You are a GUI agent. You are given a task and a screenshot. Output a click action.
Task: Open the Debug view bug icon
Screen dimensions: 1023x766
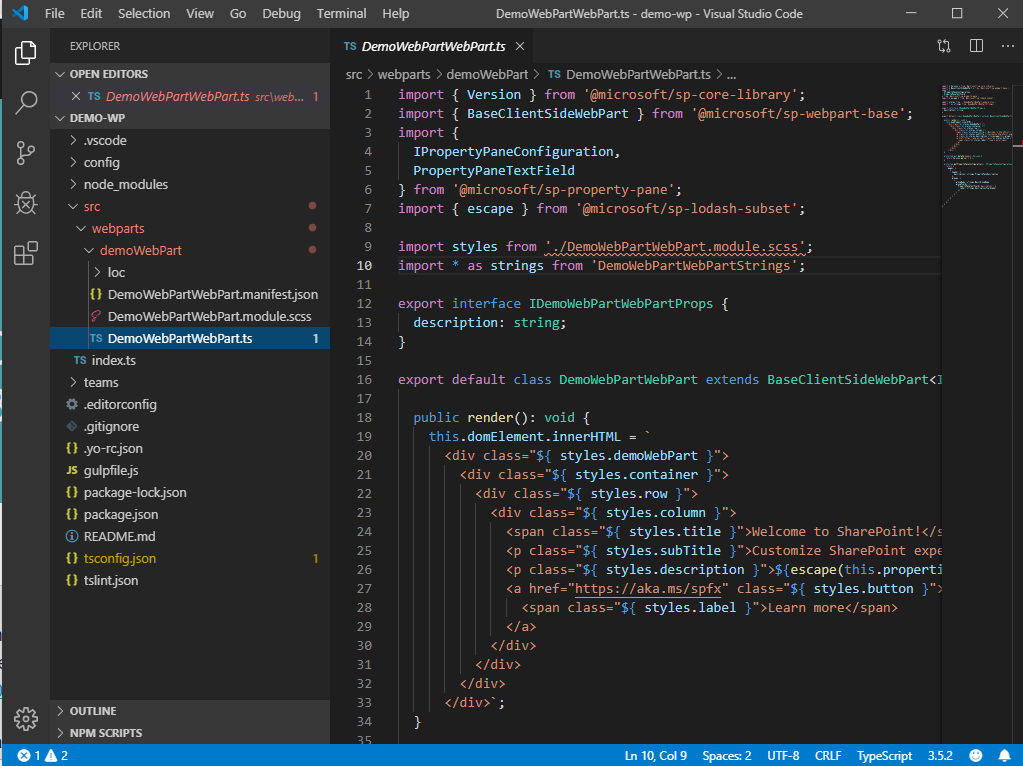[x=26, y=204]
